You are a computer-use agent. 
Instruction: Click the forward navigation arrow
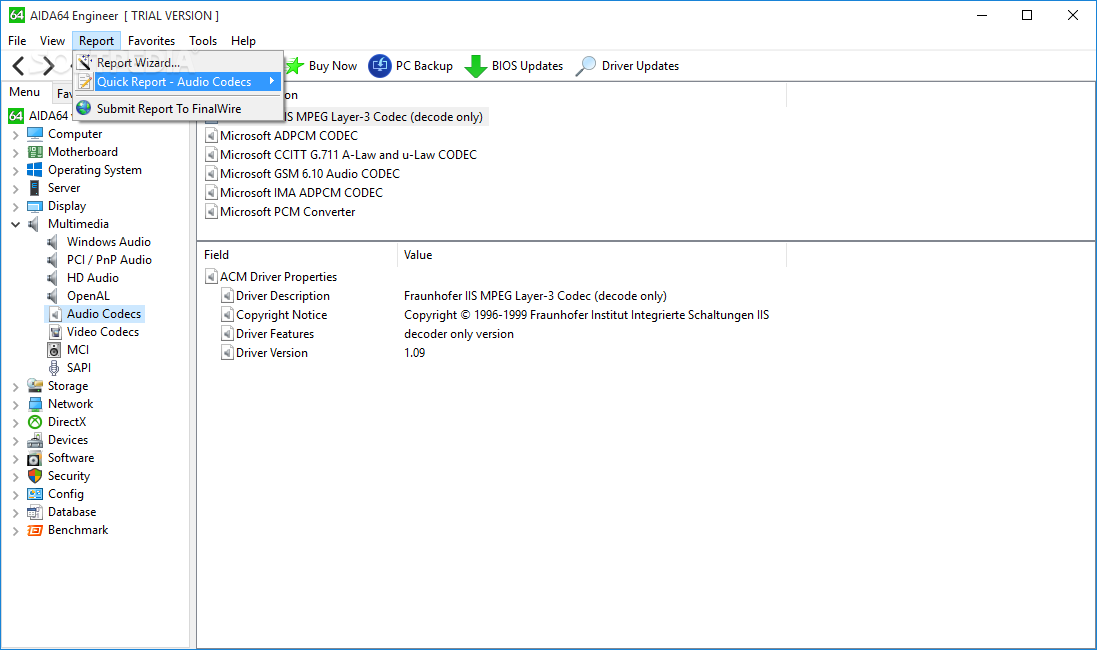(48, 66)
